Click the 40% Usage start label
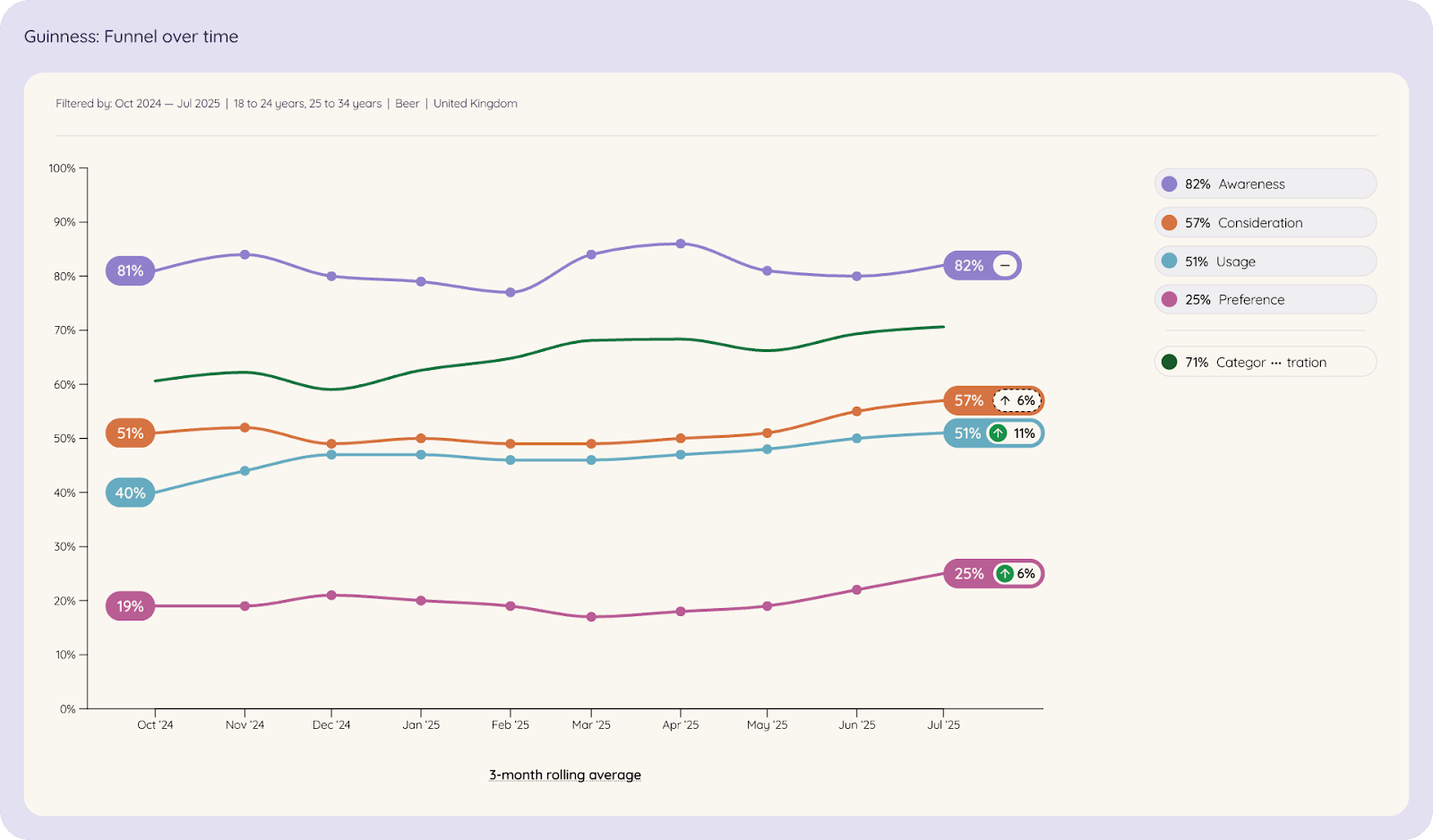 pyautogui.click(x=130, y=493)
